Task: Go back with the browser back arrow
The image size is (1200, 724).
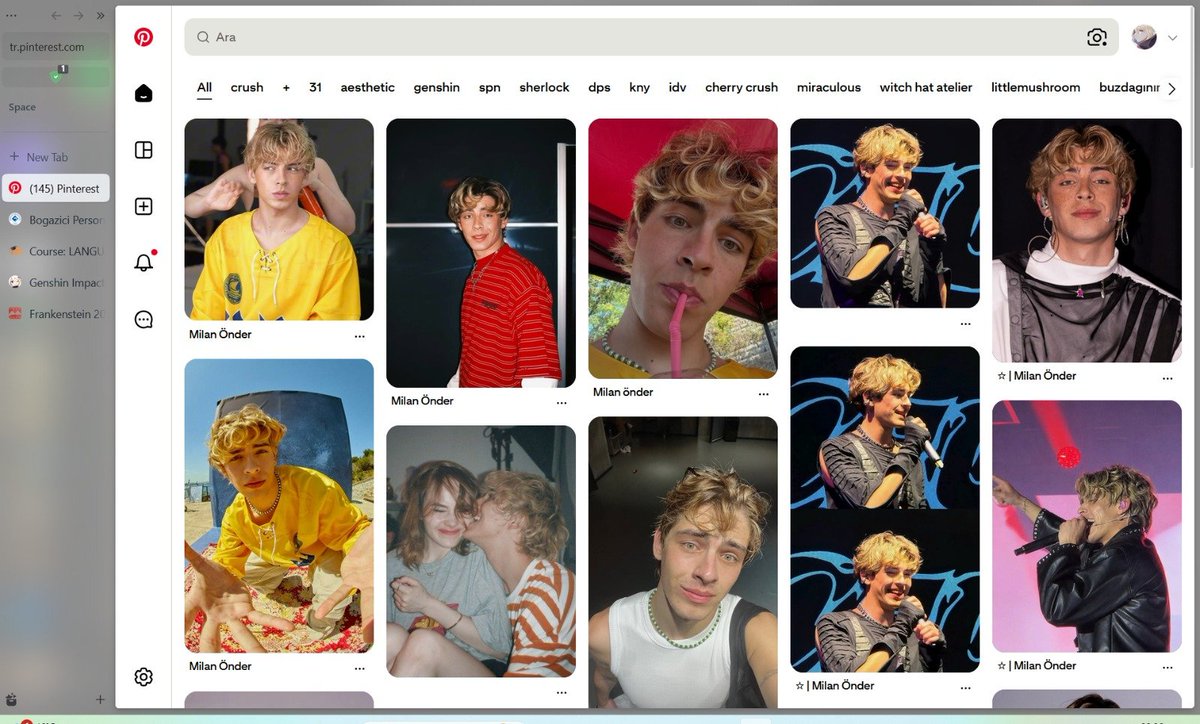Action: click(x=56, y=16)
